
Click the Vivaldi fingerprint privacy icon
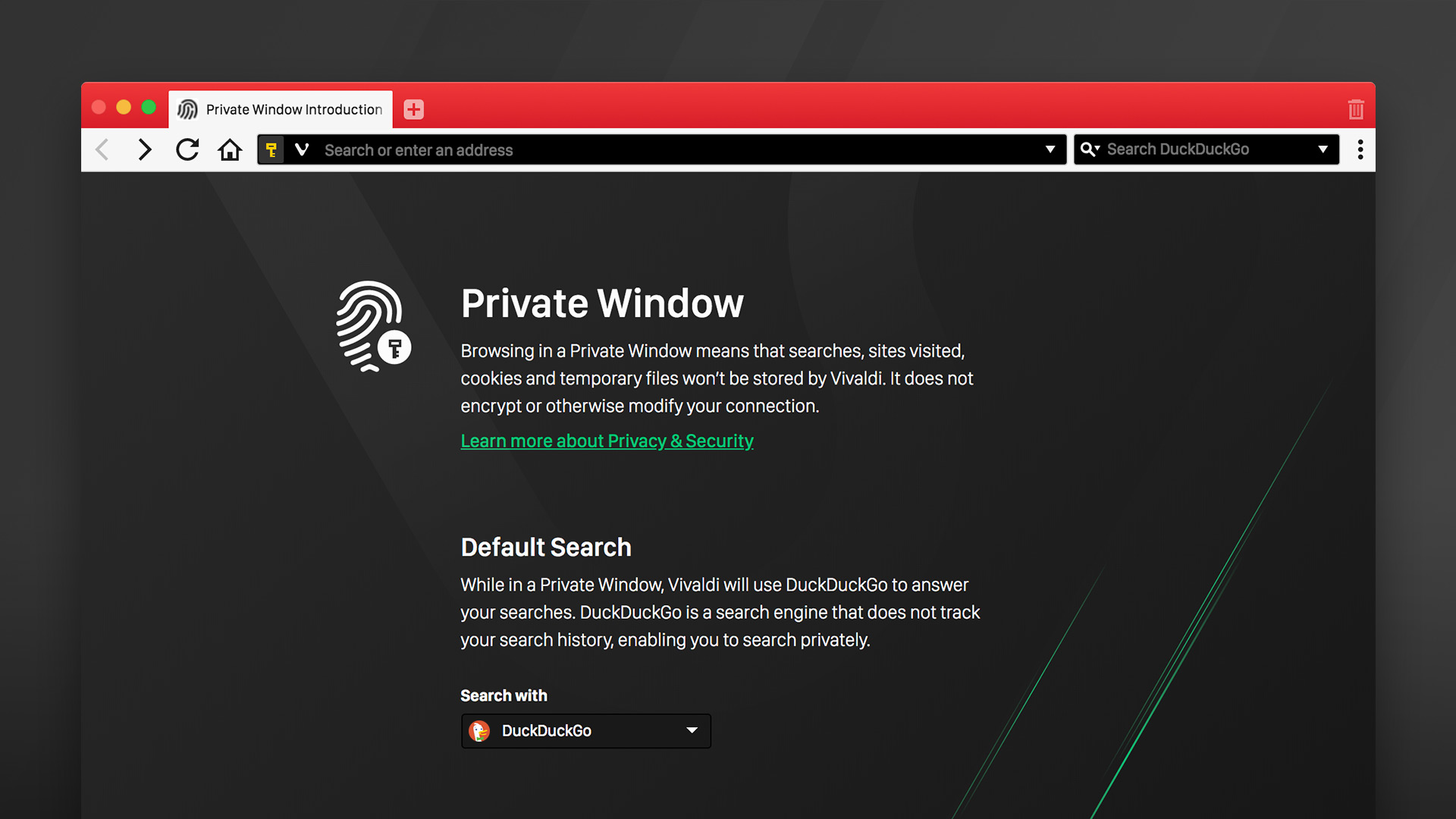click(372, 324)
